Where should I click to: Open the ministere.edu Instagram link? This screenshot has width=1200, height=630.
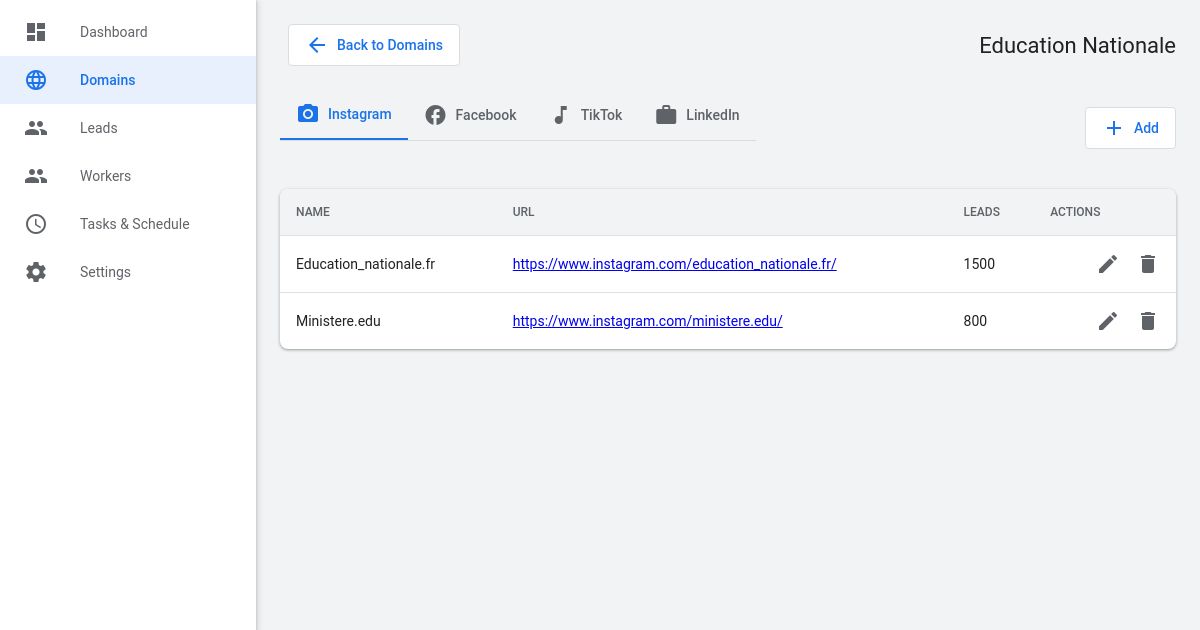pos(647,321)
